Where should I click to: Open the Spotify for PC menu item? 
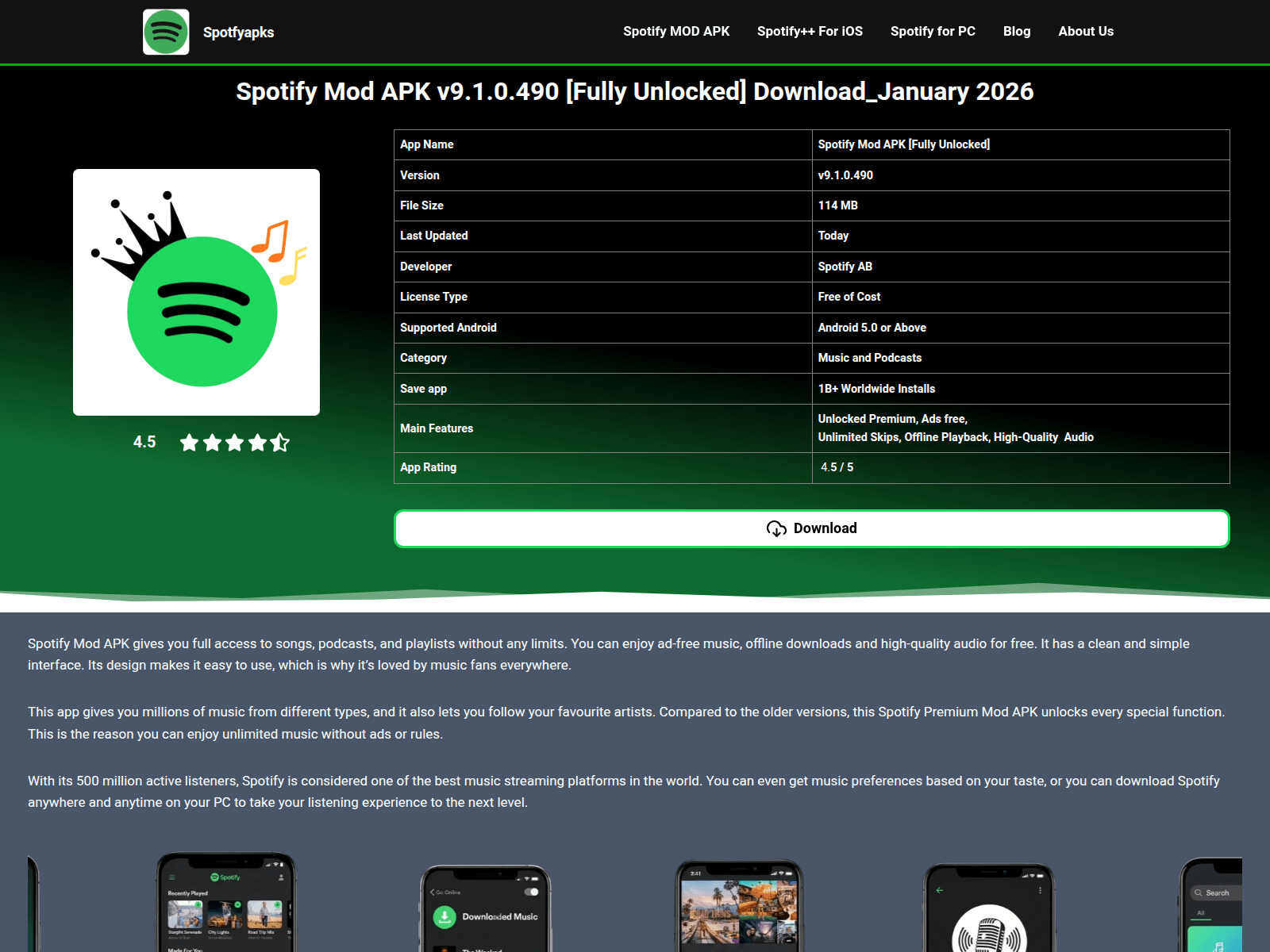coord(933,31)
